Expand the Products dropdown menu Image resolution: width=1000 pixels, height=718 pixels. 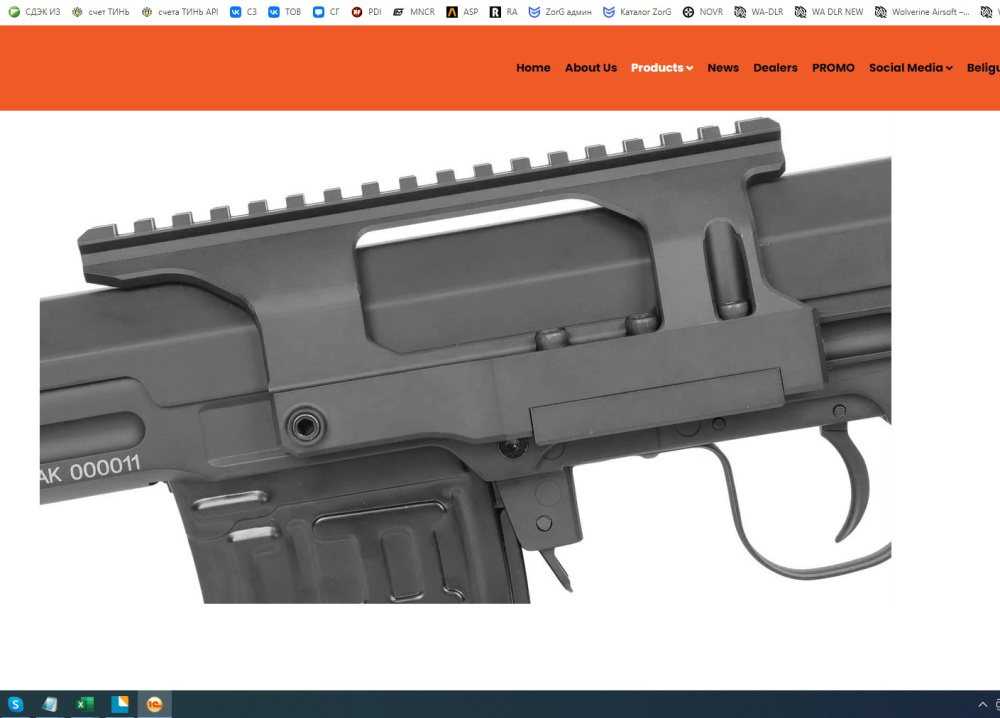click(x=662, y=68)
